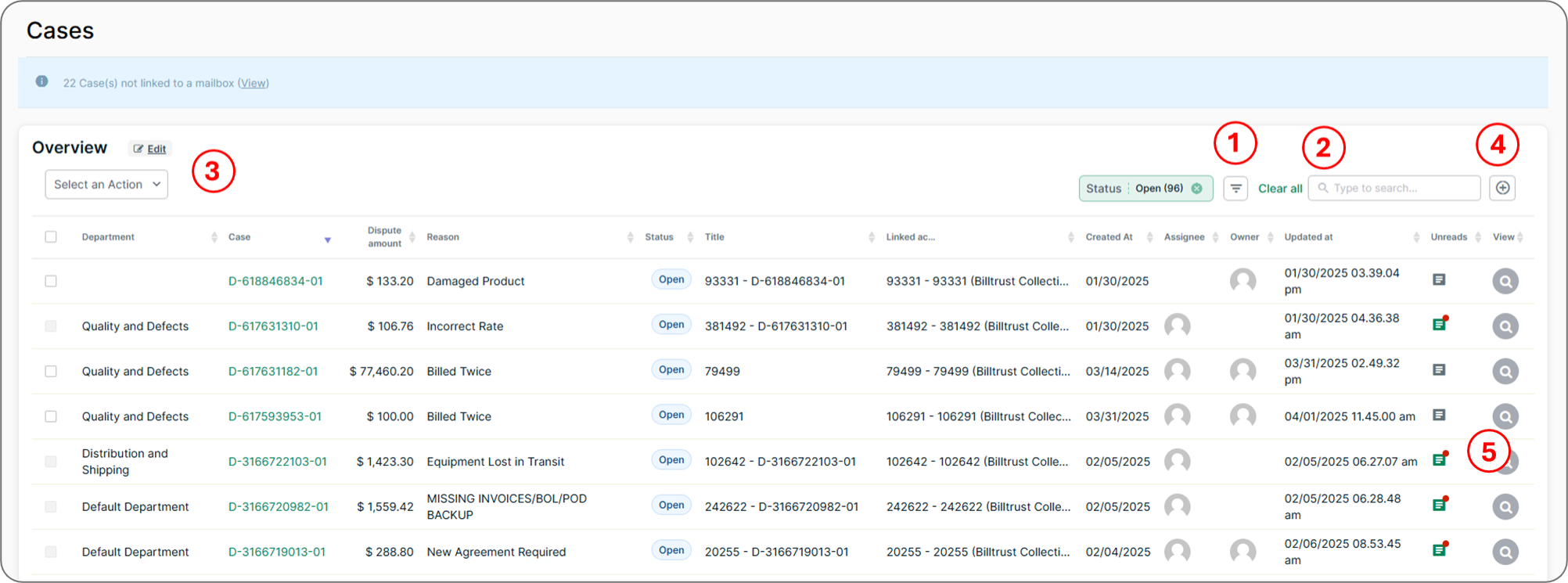View case D-617631310-01 with magnifier icon
This screenshot has height=583, width=1568.
[x=1505, y=326]
